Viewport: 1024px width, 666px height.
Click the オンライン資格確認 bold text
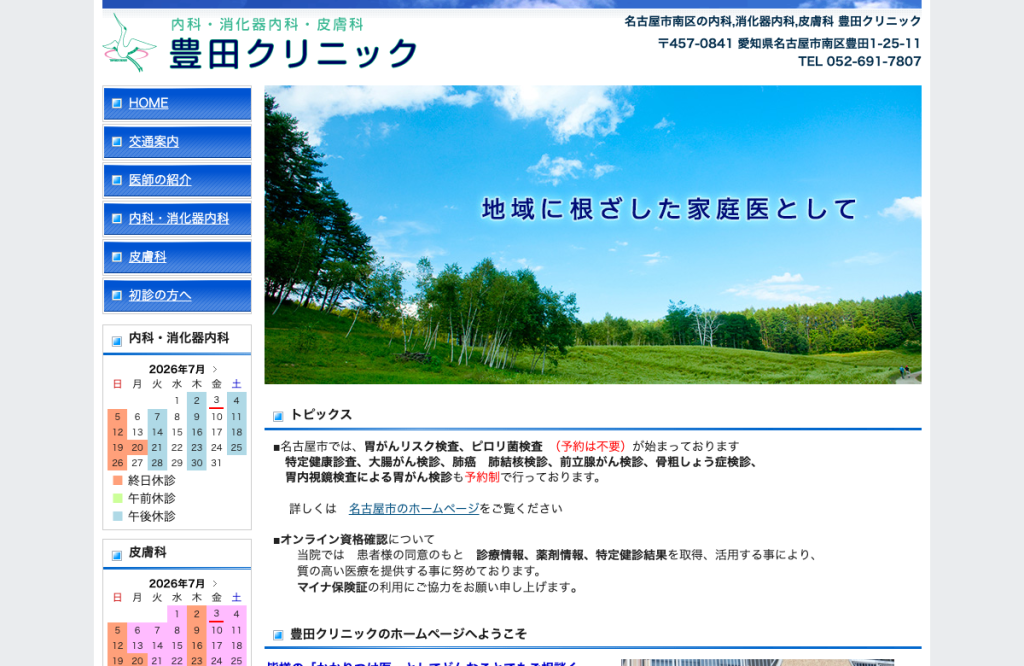tap(334, 540)
